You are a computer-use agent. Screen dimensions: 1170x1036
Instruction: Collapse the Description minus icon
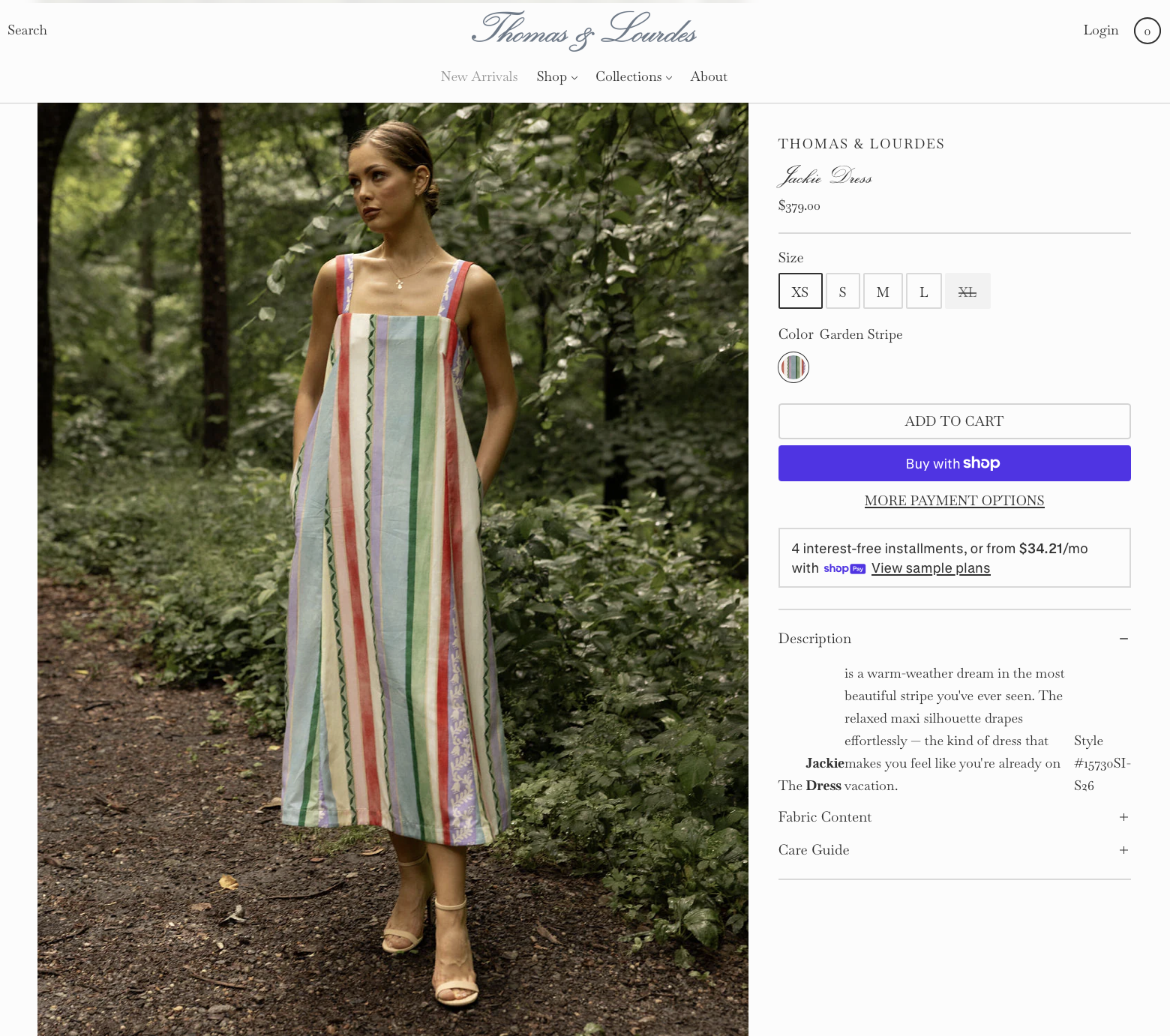1123,639
